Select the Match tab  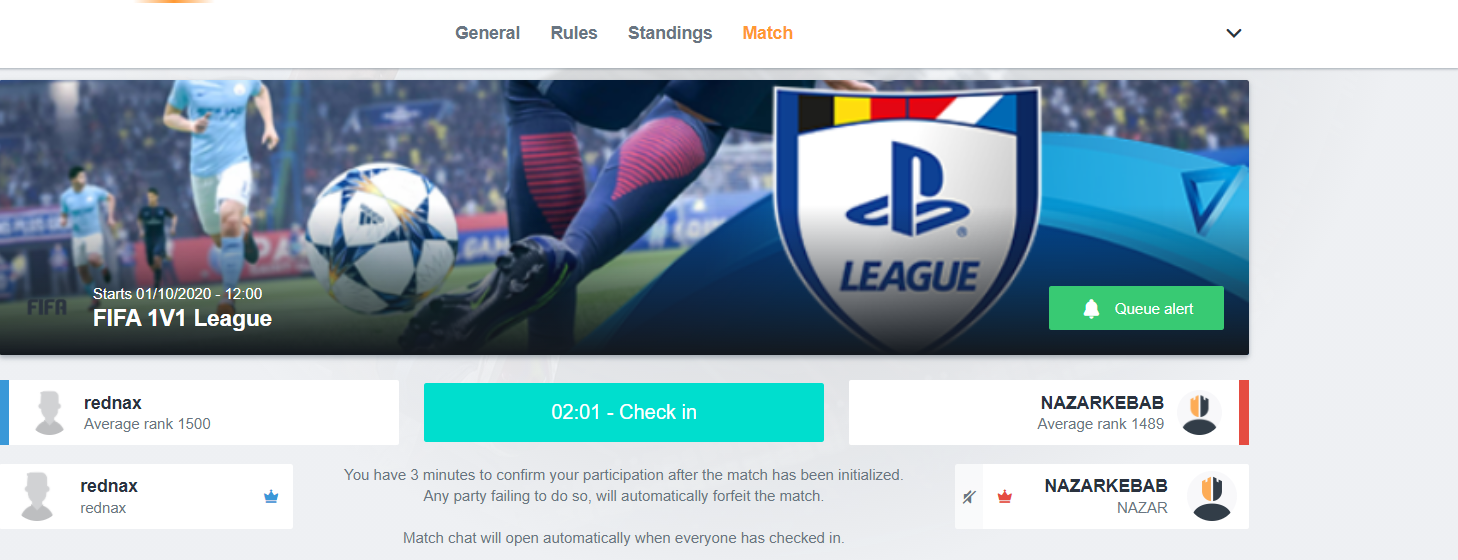pos(768,33)
